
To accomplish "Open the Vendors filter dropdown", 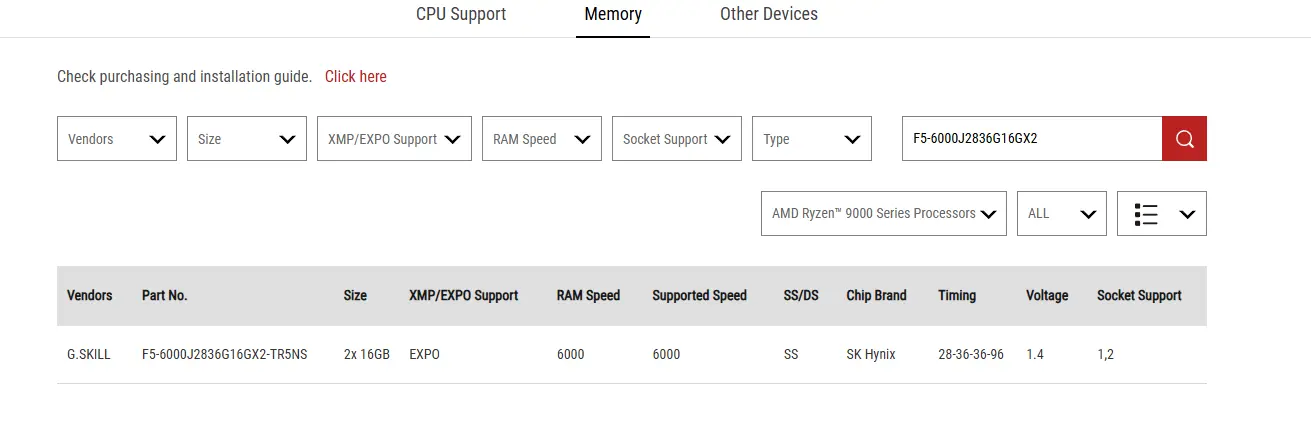I will click(x=117, y=139).
